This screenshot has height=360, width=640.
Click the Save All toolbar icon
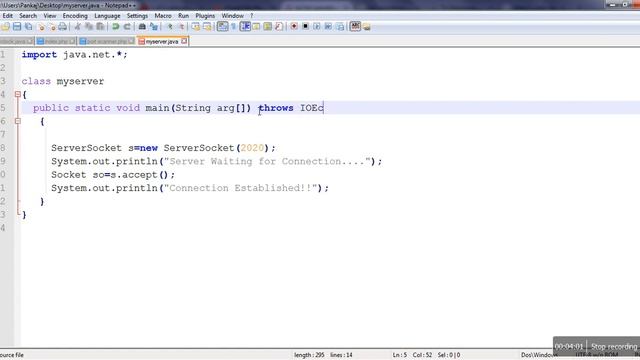29,27
